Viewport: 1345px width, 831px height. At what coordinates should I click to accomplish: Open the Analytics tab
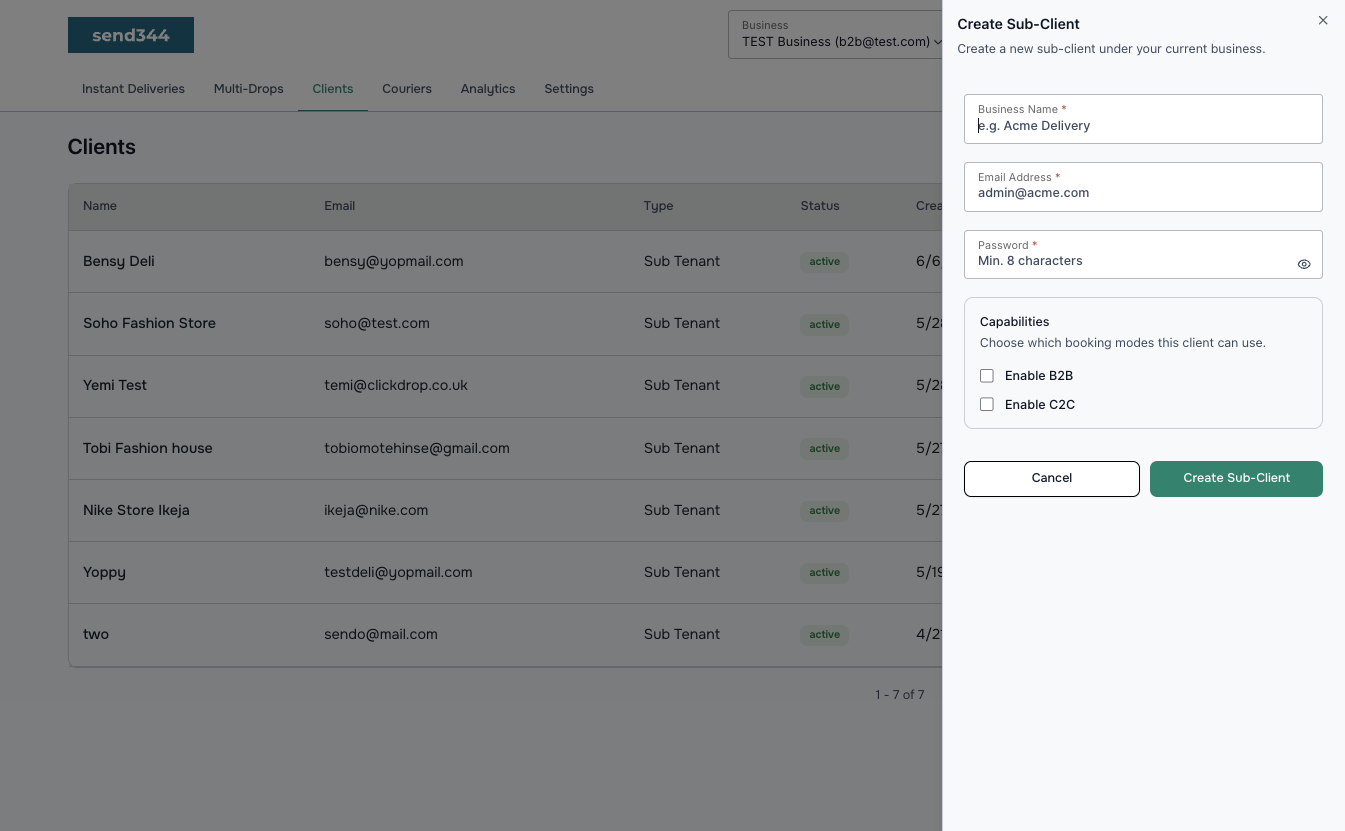tap(488, 89)
